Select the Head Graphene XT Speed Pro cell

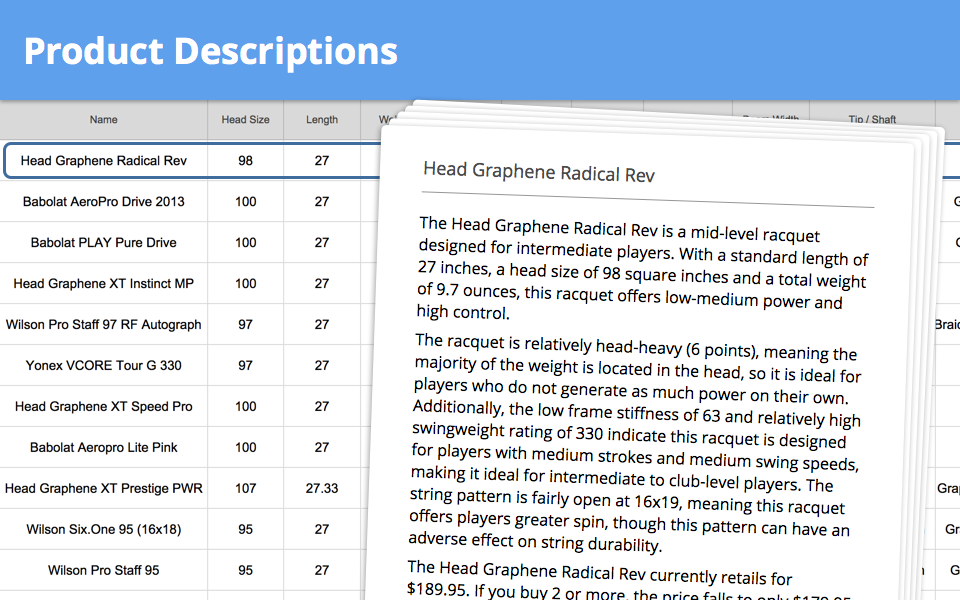(x=103, y=407)
